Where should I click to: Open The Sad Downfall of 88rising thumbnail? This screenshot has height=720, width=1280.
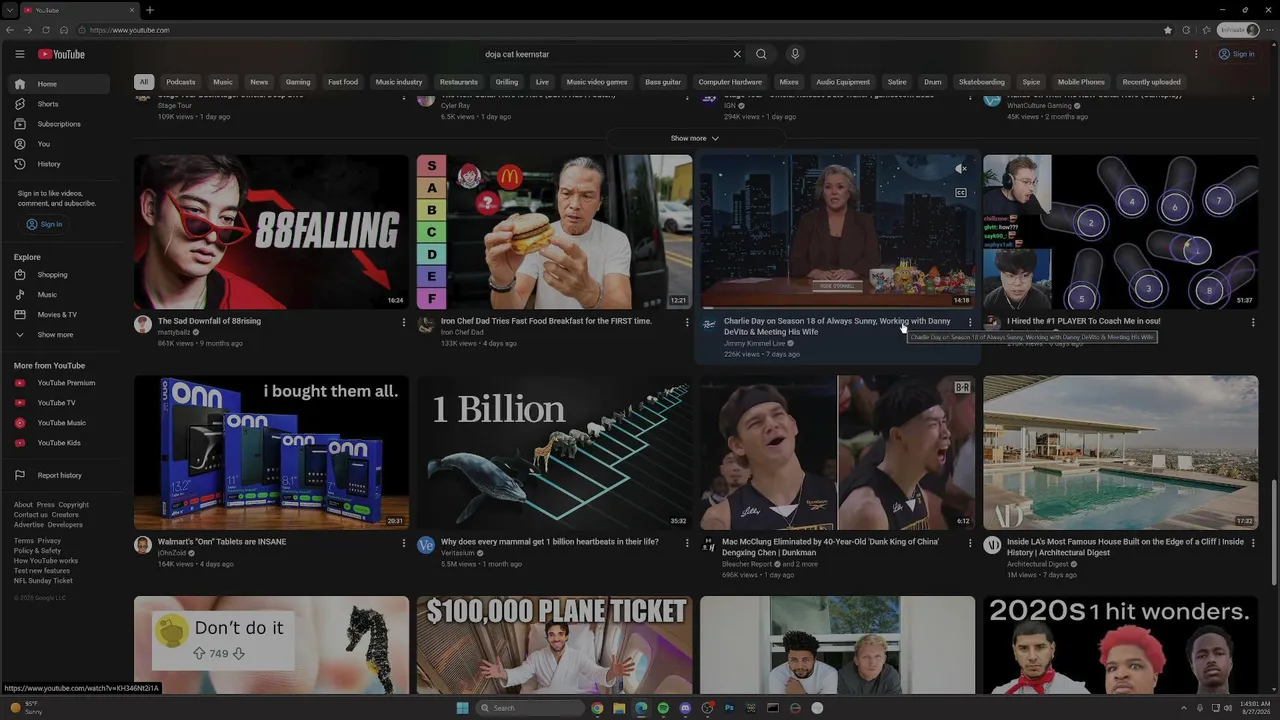pyautogui.click(x=272, y=232)
